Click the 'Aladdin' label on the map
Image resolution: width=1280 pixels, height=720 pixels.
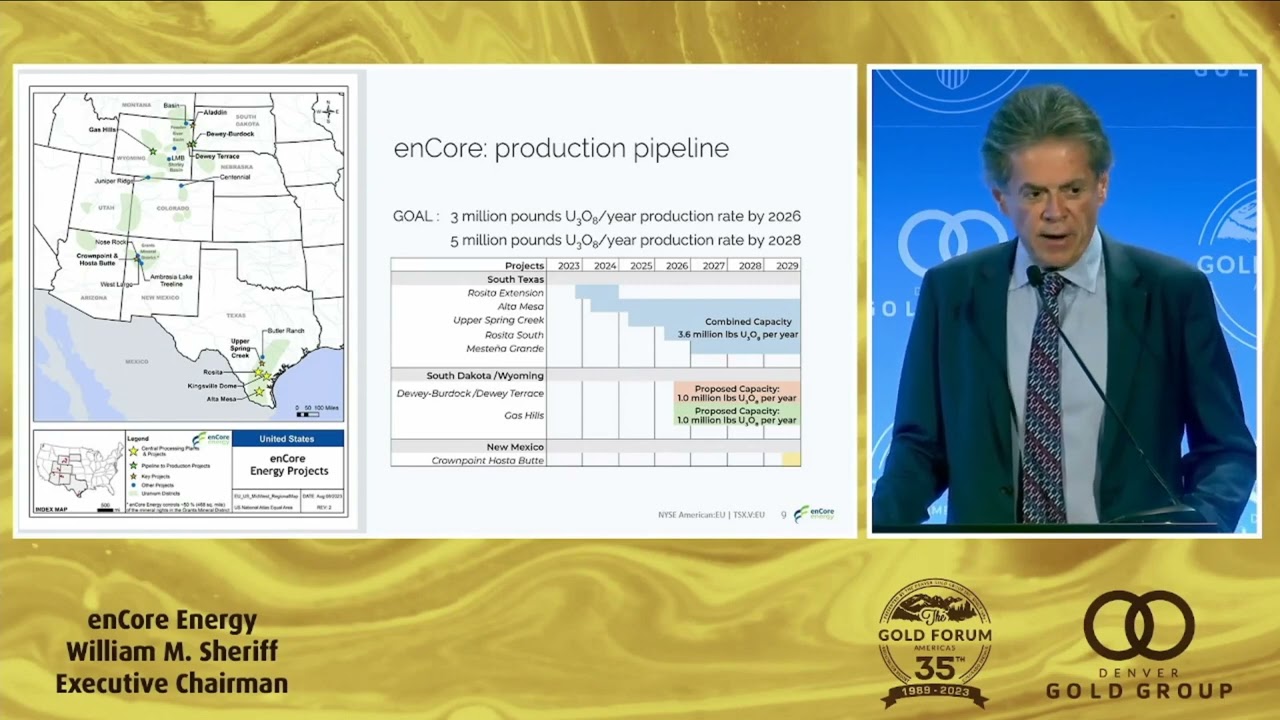click(x=215, y=113)
